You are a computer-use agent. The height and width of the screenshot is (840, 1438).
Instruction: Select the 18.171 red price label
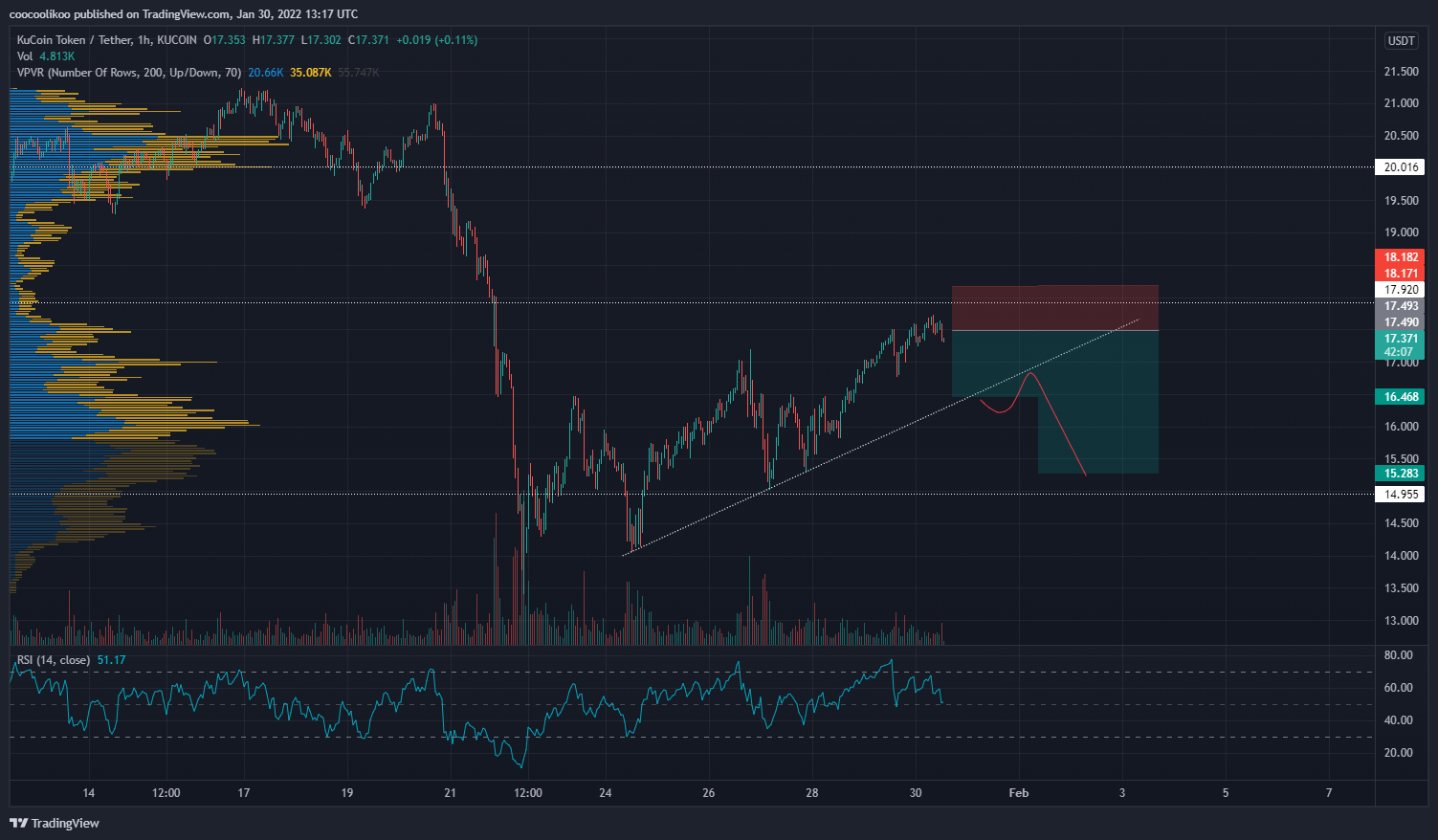click(1401, 274)
